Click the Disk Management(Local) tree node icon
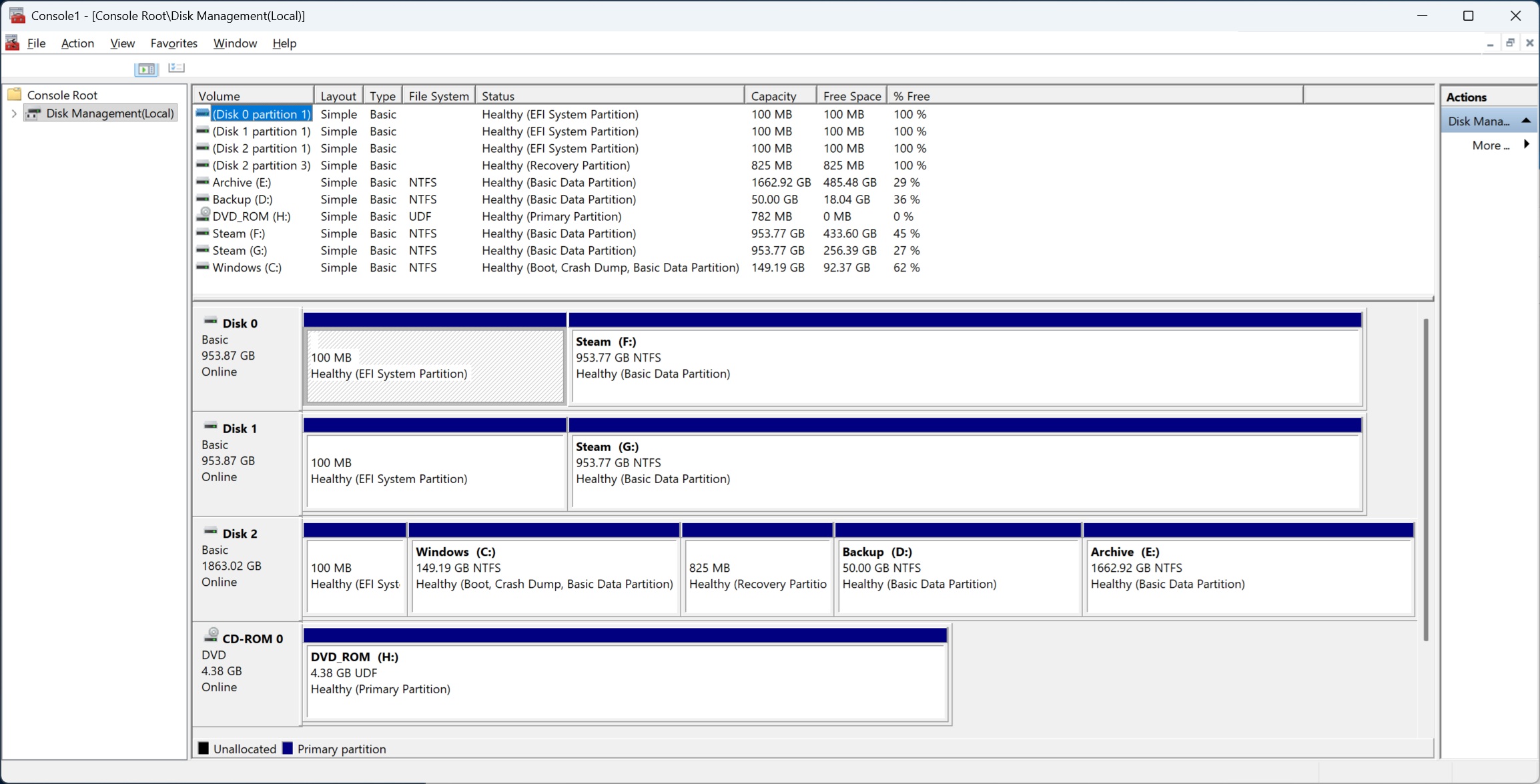 point(33,113)
